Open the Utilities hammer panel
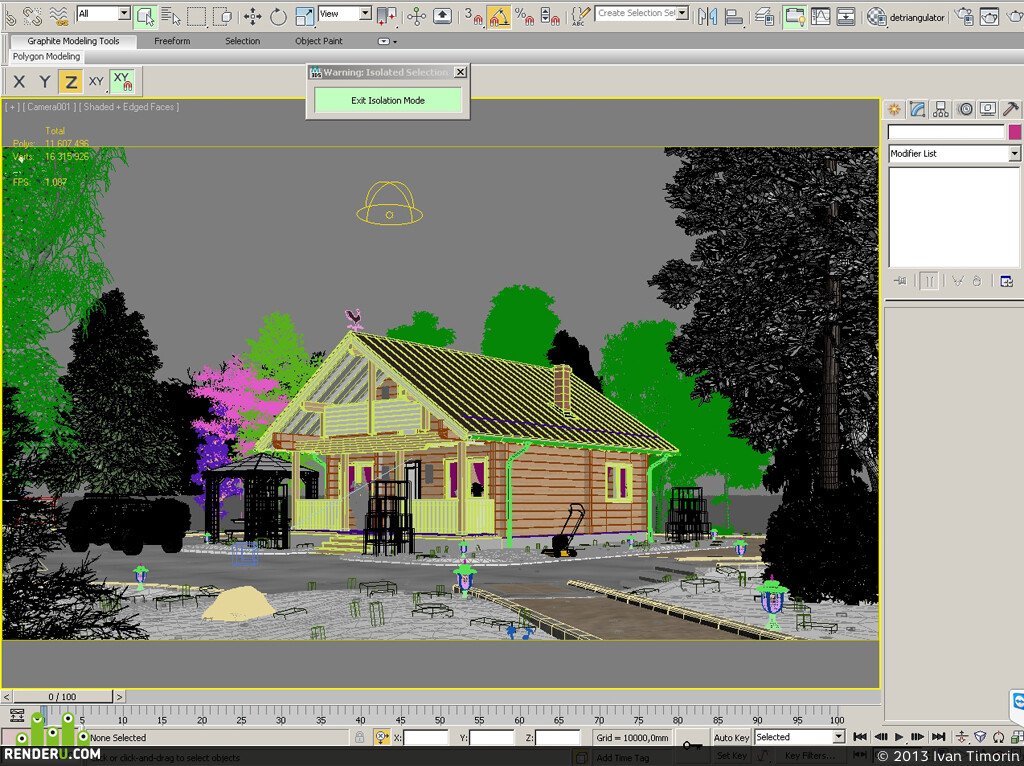This screenshot has width=1024, height=766. point(1010,110)
